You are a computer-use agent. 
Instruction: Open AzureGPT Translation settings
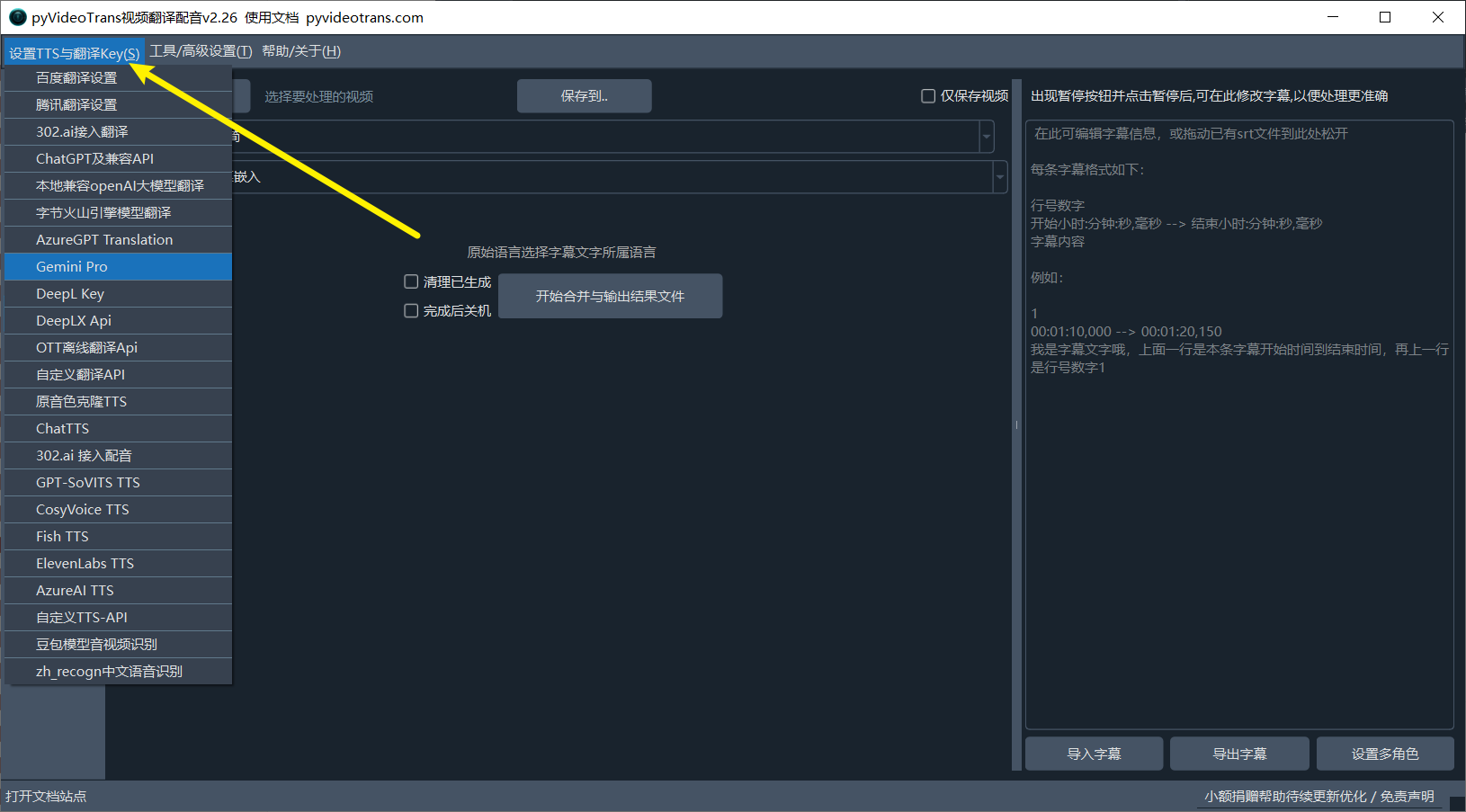(118, 240)
